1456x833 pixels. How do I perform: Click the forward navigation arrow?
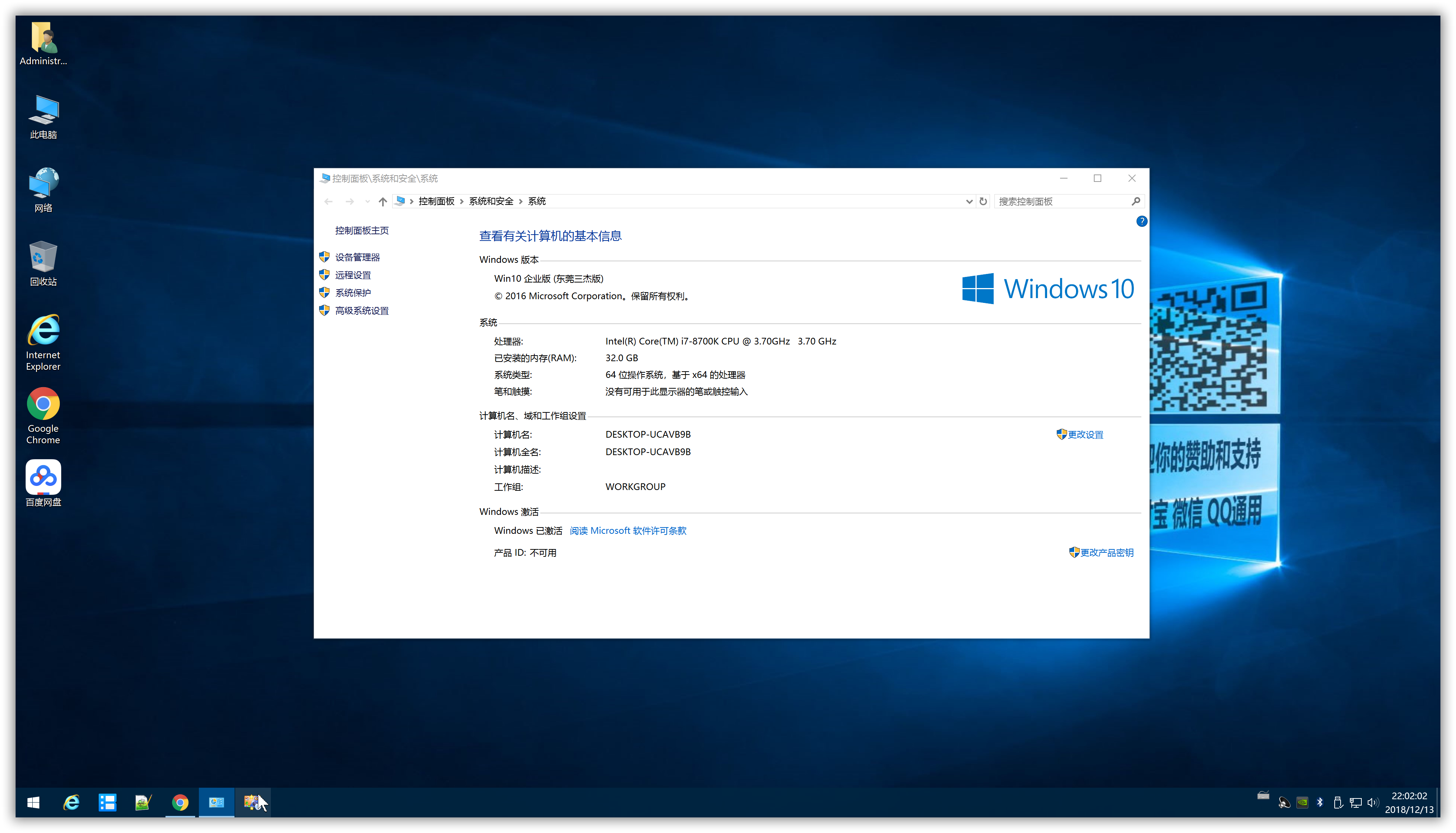pos(350,202)
